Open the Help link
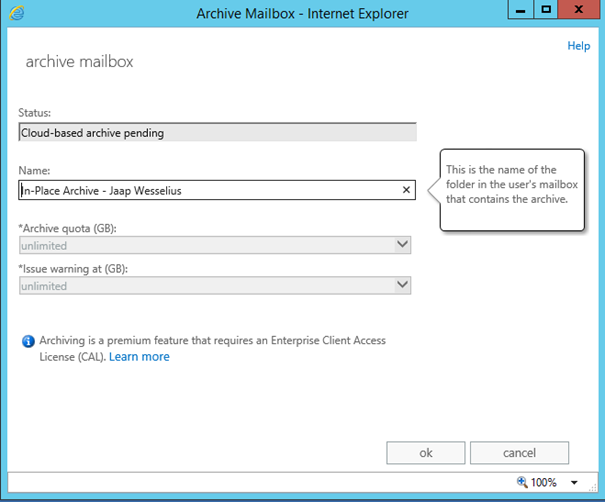 tap(578, 46)
